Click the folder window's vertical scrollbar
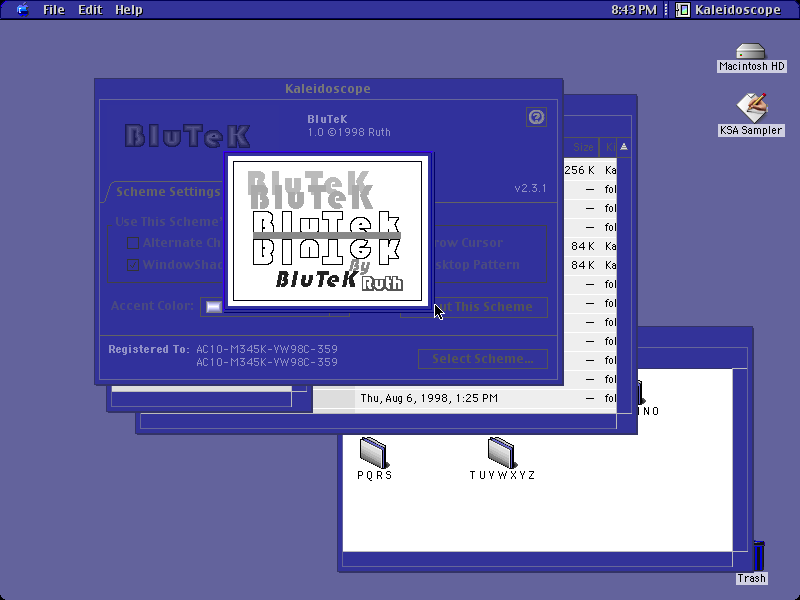The width and height of the screenshot is (800, 600). coord(740,460)
